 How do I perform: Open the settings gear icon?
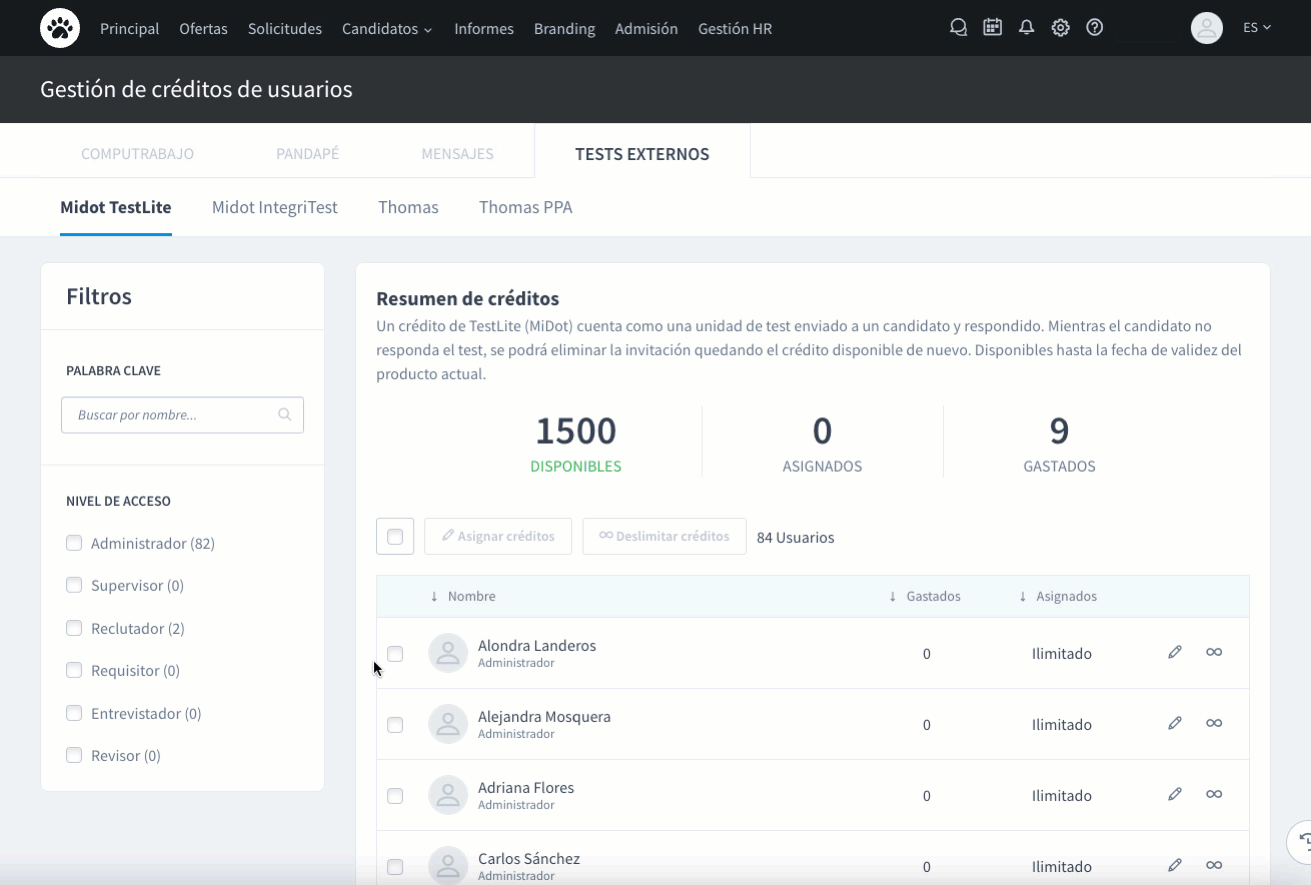(x=1060, y=28)
